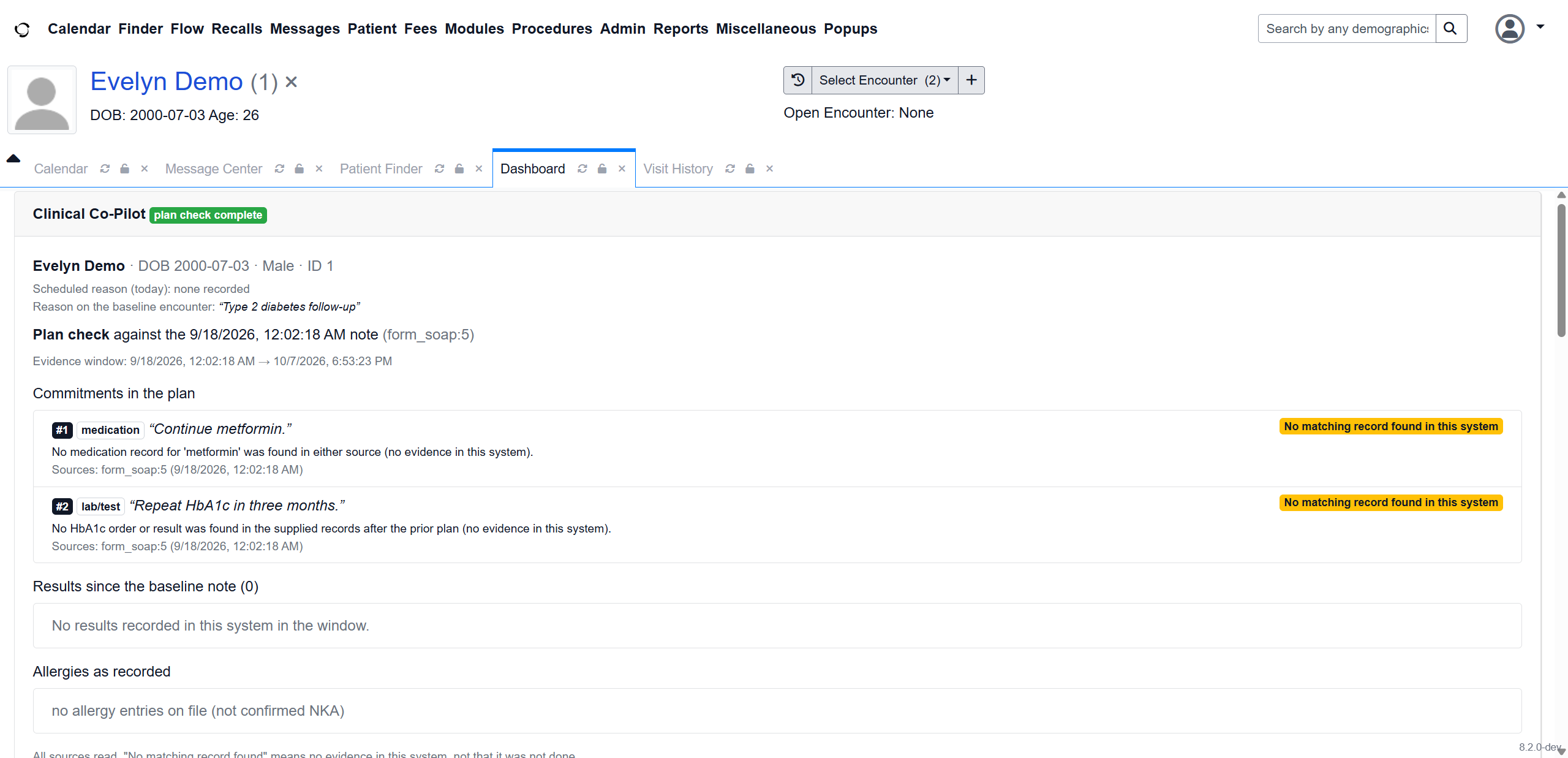Close the Calendar tab
This screenshot has width=1568, height=758.
145,169
